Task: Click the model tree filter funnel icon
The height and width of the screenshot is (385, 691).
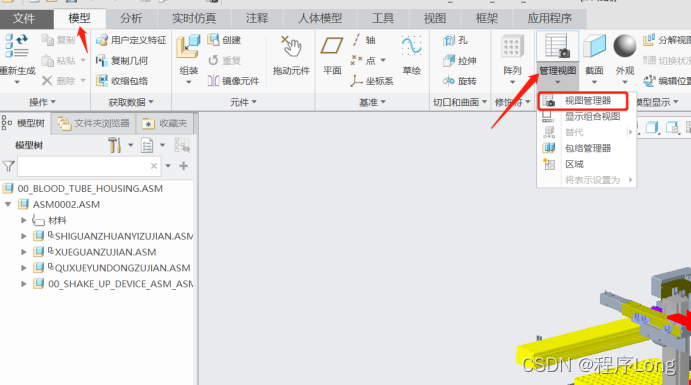Action: pos(8,166)
